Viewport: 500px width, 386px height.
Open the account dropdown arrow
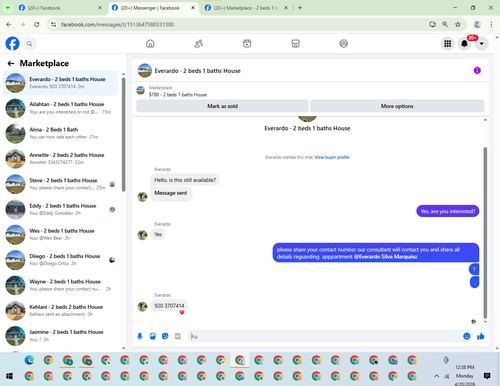481,44
